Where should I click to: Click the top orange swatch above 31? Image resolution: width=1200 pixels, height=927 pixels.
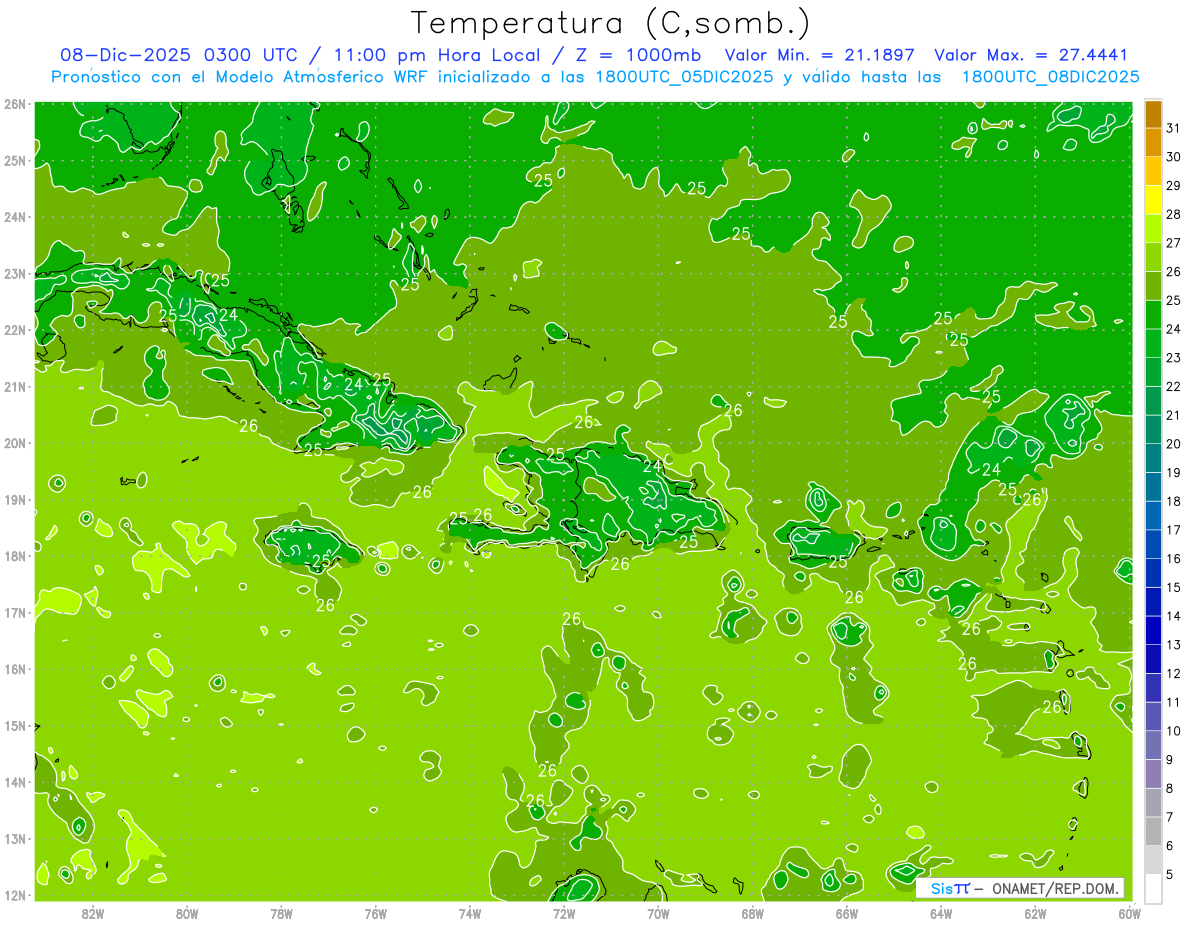click(1153, 114)
